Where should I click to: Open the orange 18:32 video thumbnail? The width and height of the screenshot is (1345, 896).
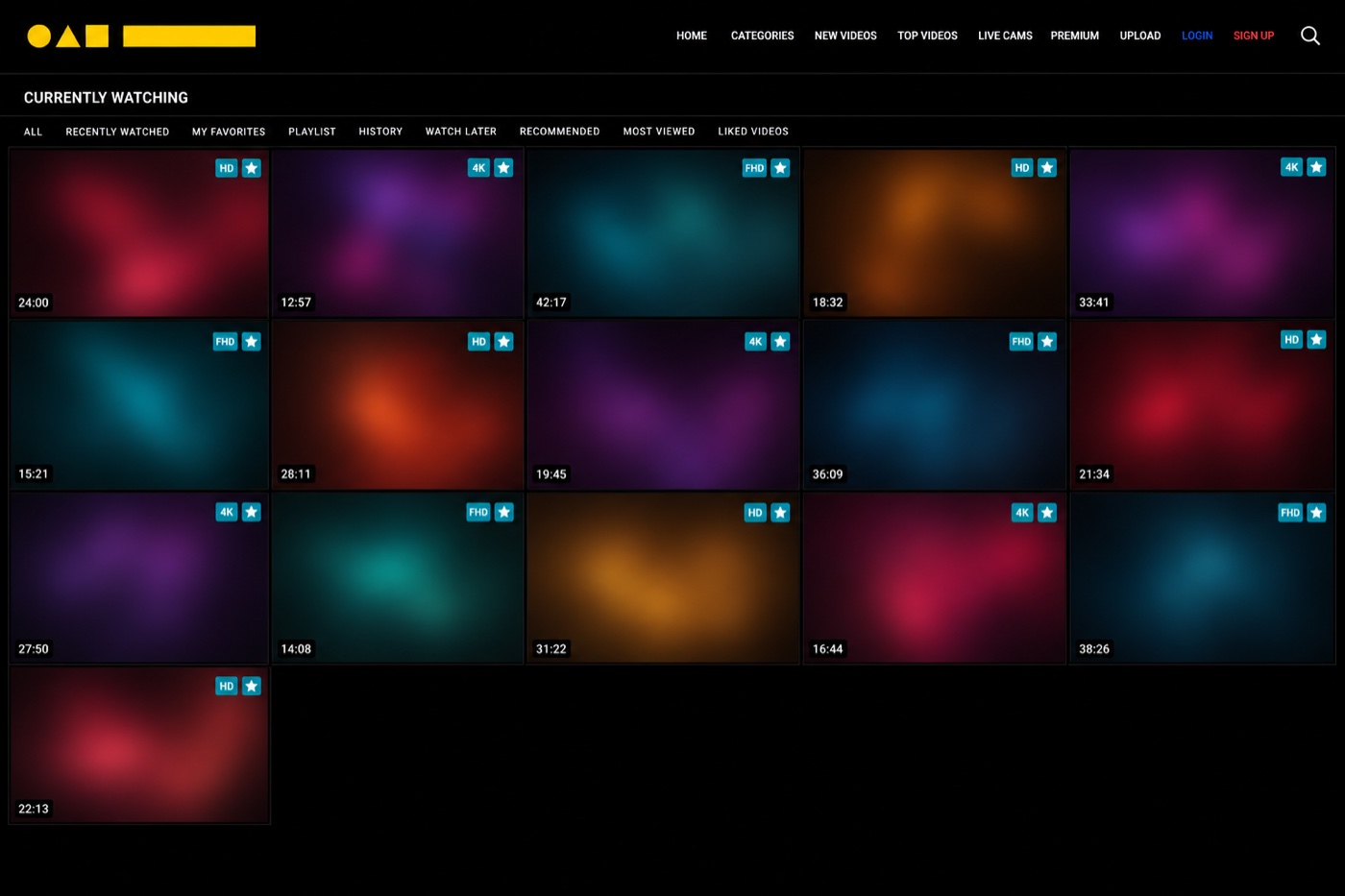coord(935,233)
